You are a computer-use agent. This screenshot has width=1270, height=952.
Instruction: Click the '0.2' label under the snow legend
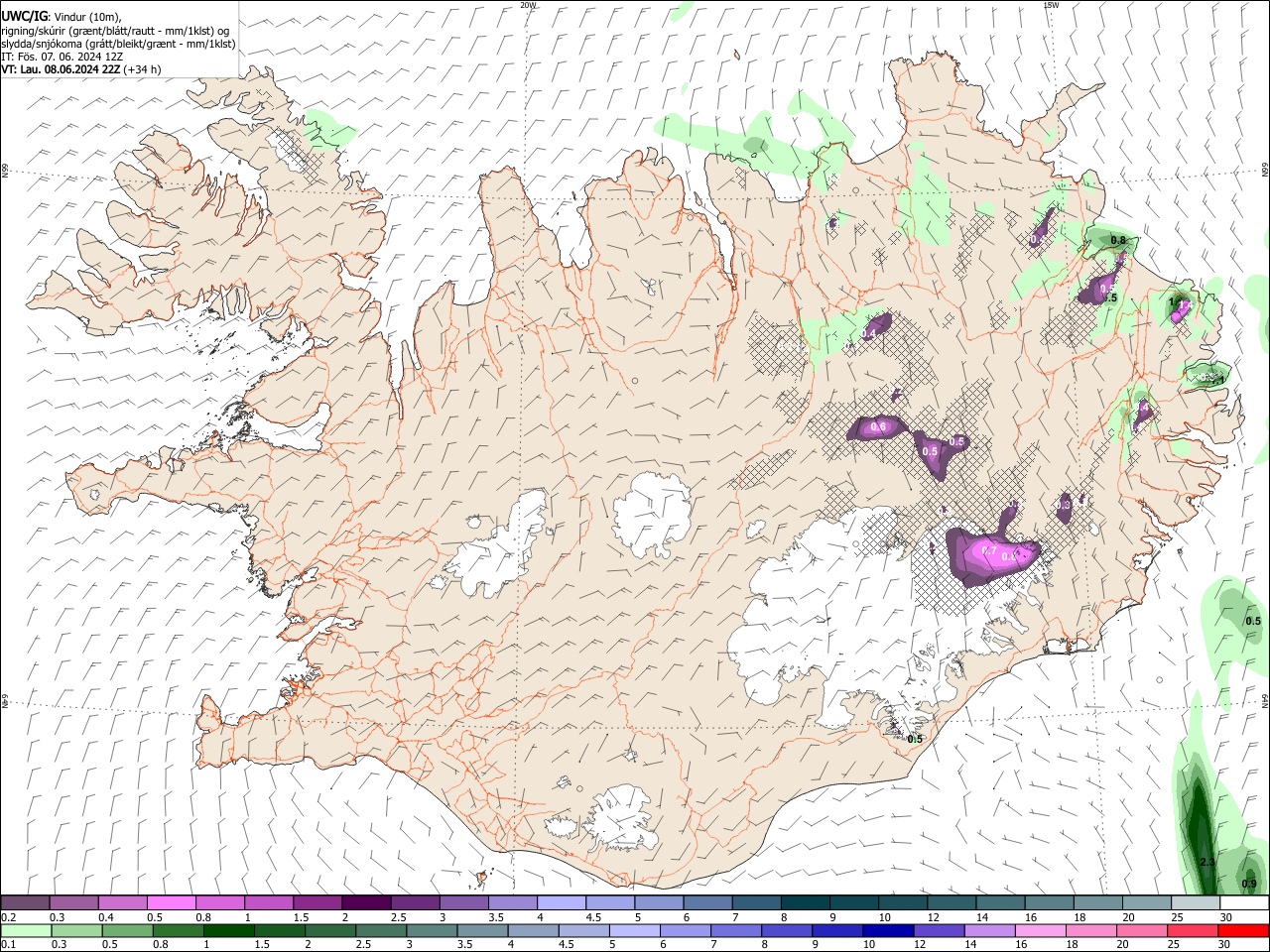click(x=9, y=917)
